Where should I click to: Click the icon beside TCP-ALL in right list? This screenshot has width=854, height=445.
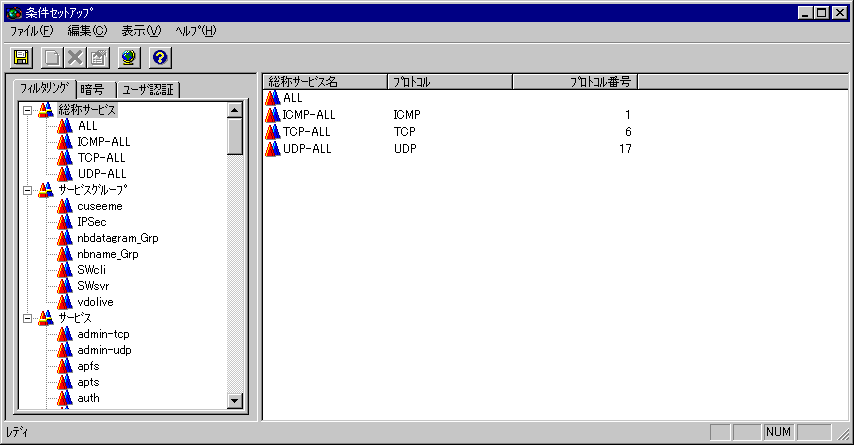(x=272, y=132)
